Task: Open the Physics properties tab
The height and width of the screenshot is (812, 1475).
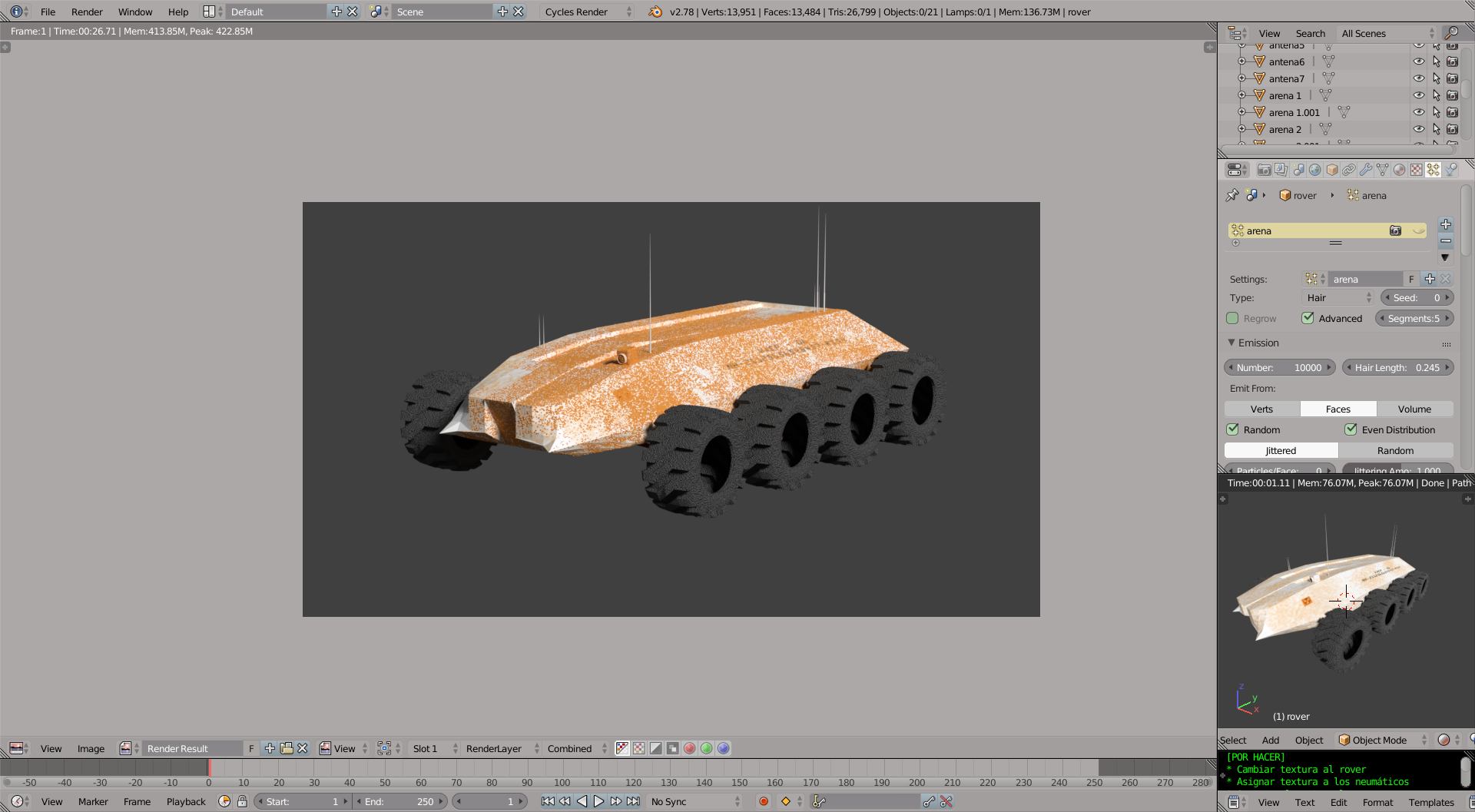Action: click(1450, 170)
